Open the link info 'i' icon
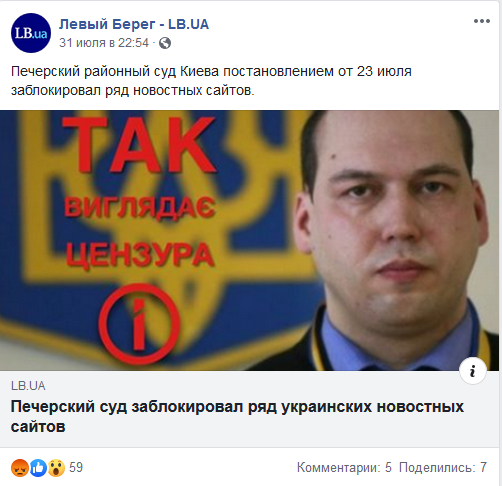This screenshot has width=502, height=486. (x=473, y=371)
